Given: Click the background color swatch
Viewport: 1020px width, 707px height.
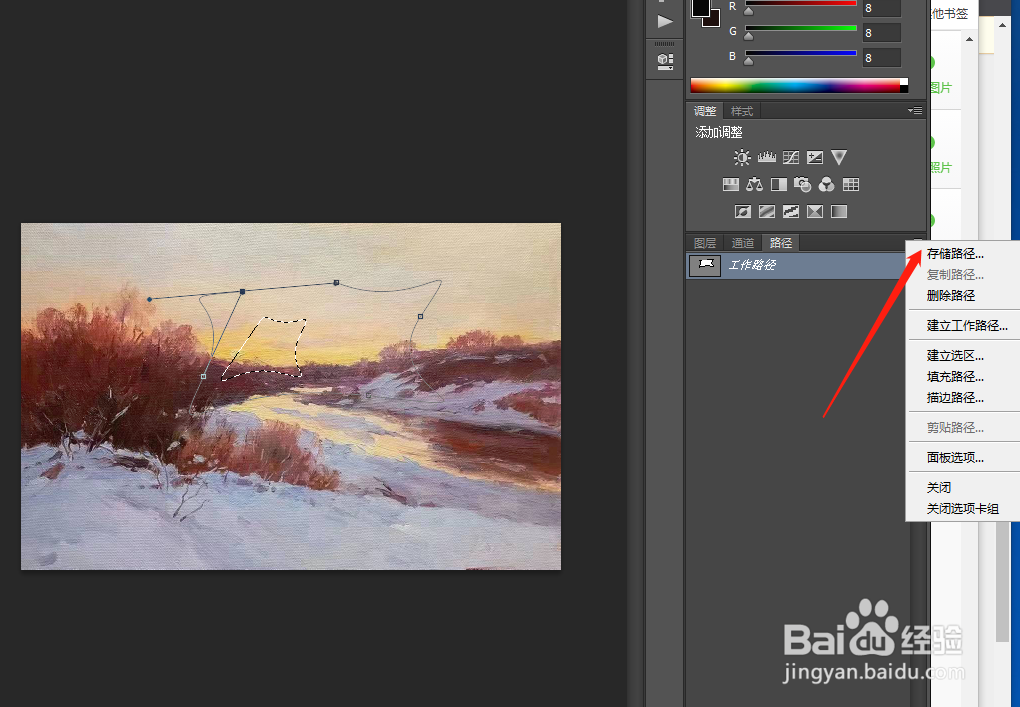Looking at the screenshot, I should point(714,20).
